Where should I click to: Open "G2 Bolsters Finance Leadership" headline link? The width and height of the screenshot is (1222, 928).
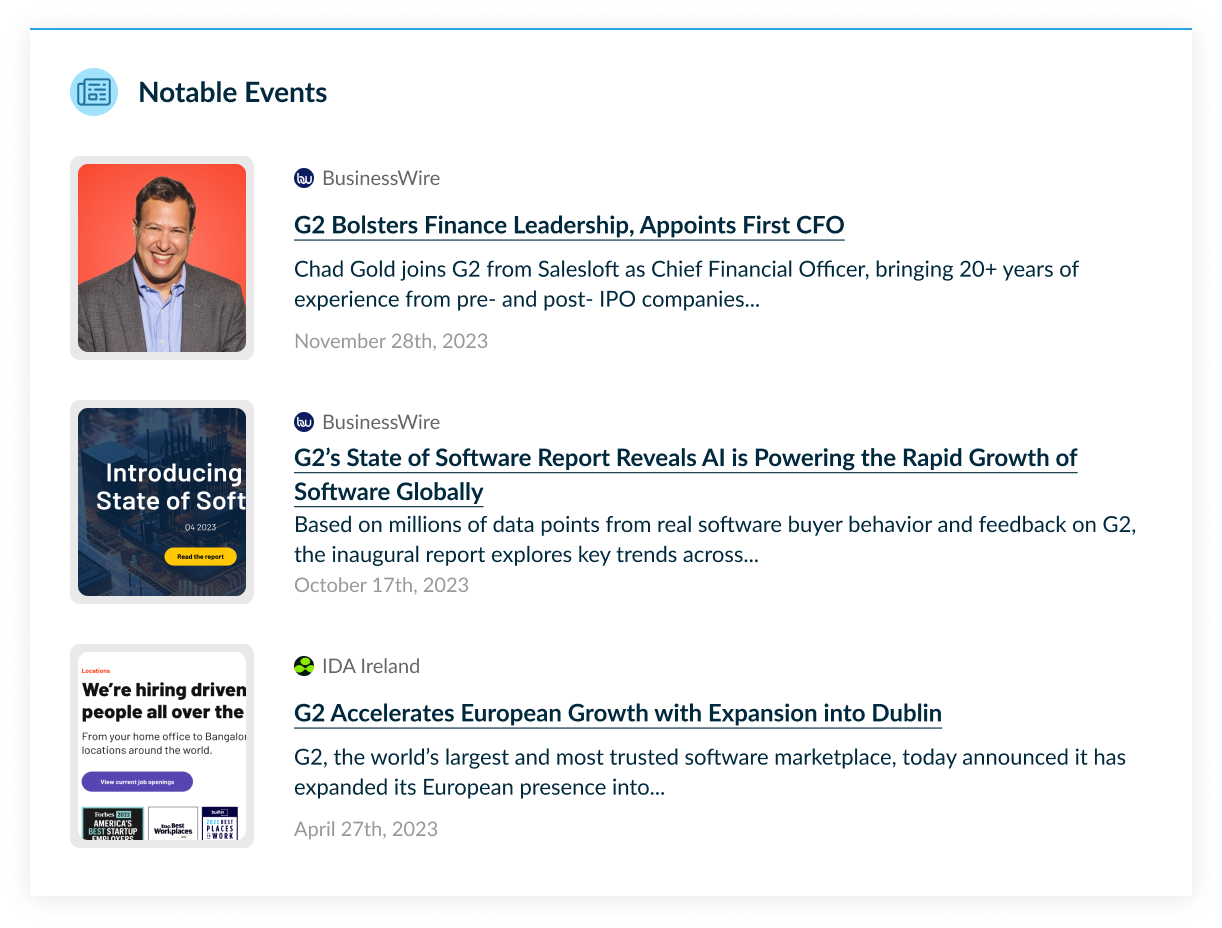[569, 225]
